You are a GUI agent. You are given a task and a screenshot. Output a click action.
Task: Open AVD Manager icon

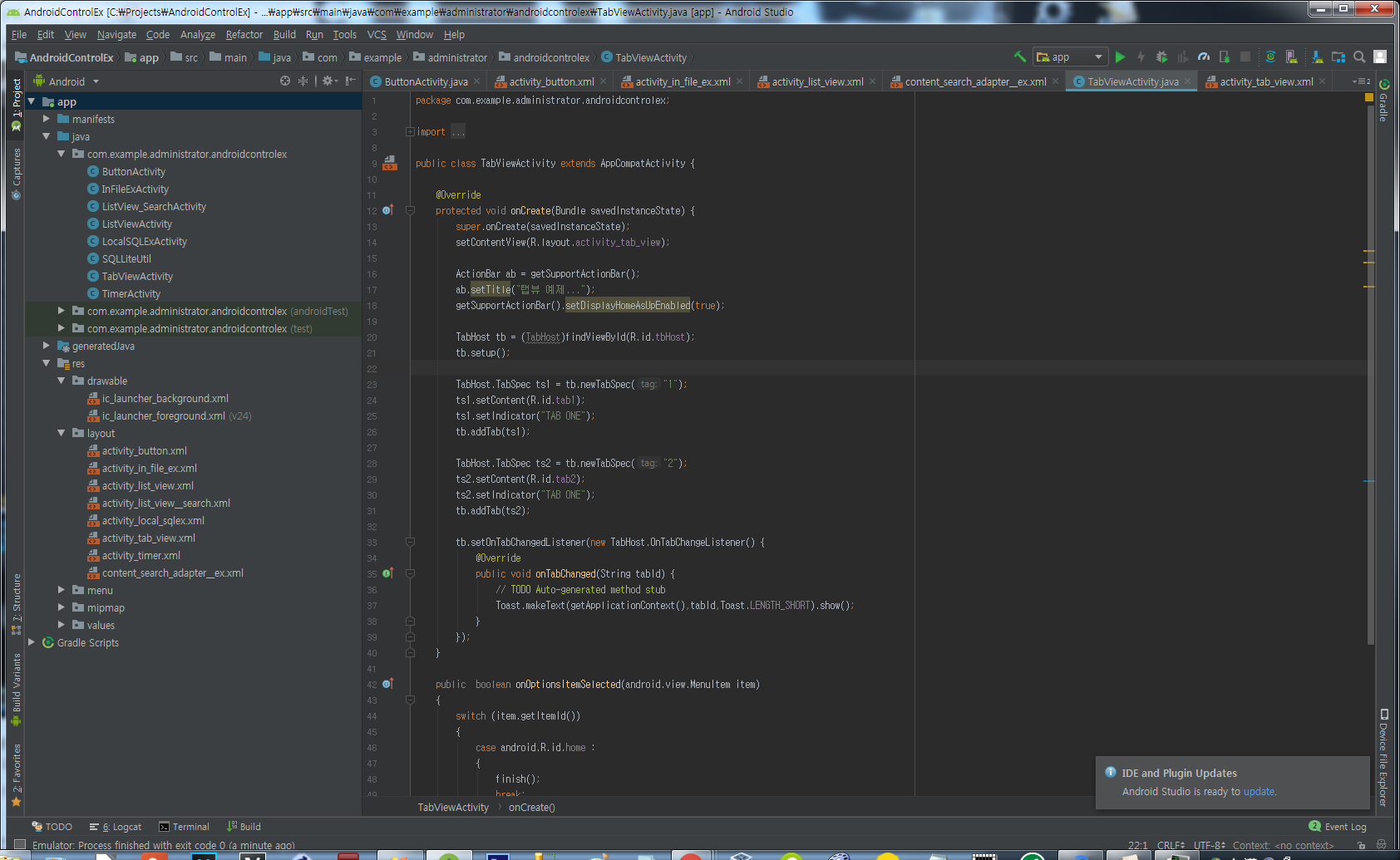click(x=1291, y=57)
